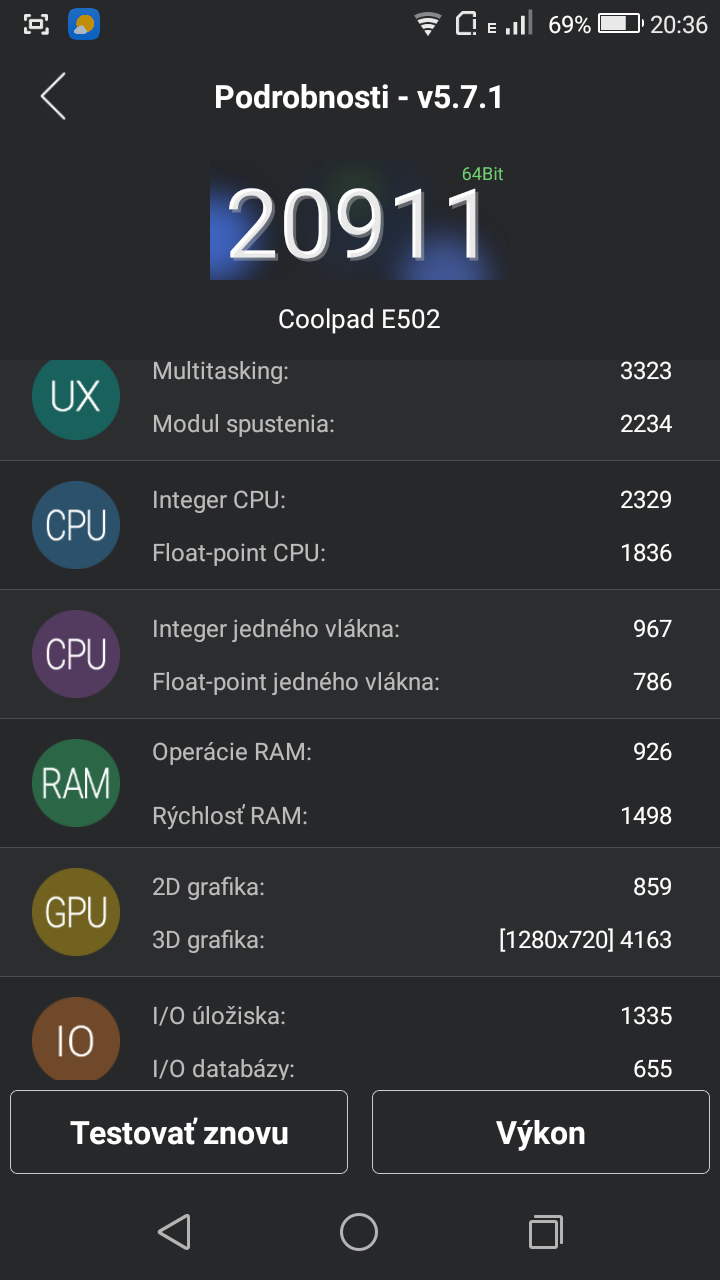This screenshot has width=720, height=1280.
Task: Open the weather app notification icon
Action: coord(84,24)
